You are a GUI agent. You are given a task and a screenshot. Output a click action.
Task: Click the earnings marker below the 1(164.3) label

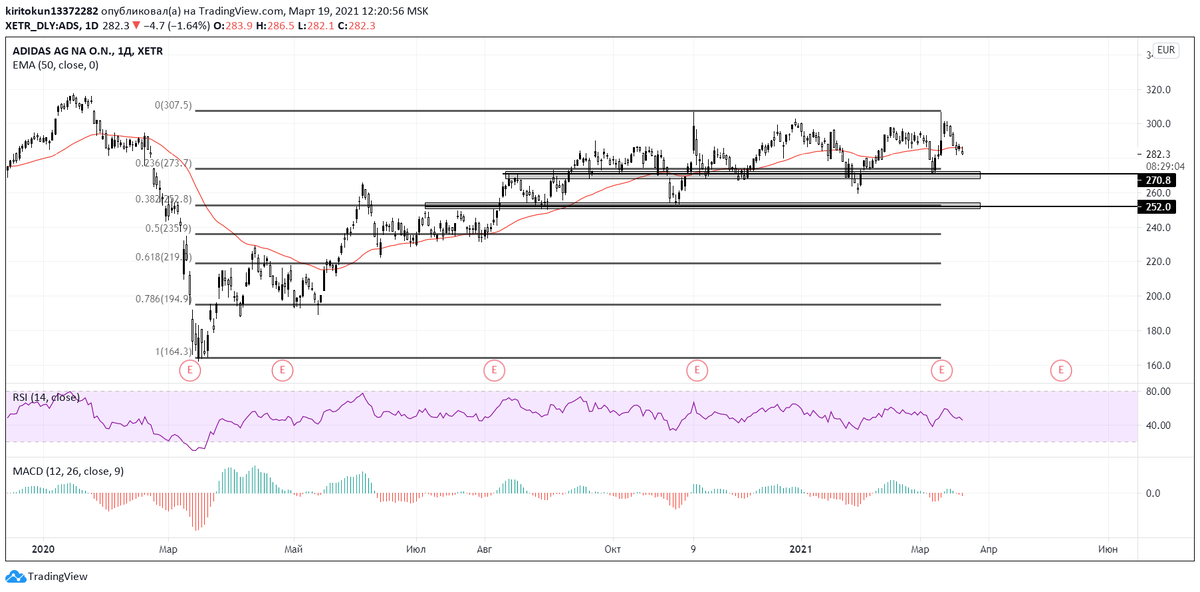point(190,370)
